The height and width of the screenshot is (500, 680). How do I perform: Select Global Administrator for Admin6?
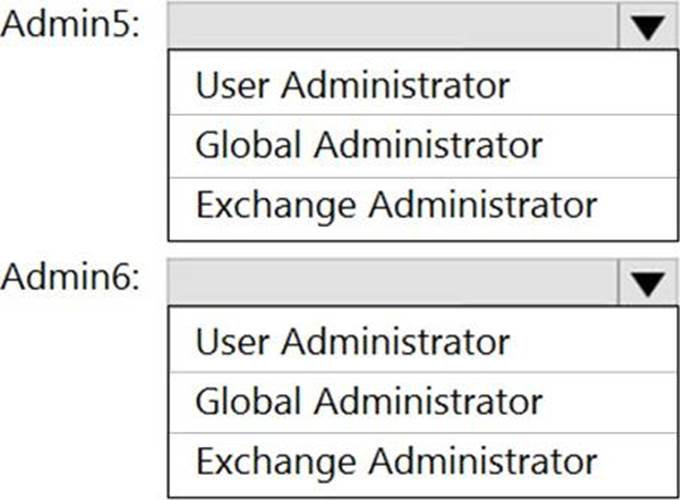click(423, 402)
